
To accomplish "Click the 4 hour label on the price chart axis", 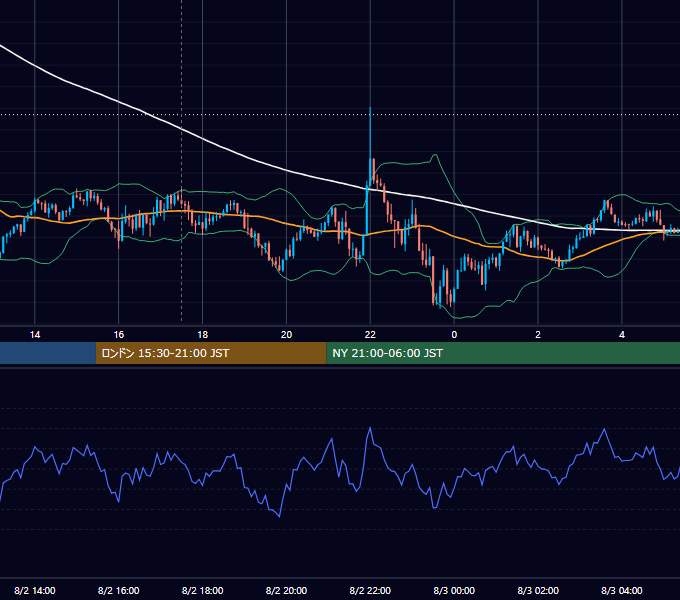I will tap(622, 335).
